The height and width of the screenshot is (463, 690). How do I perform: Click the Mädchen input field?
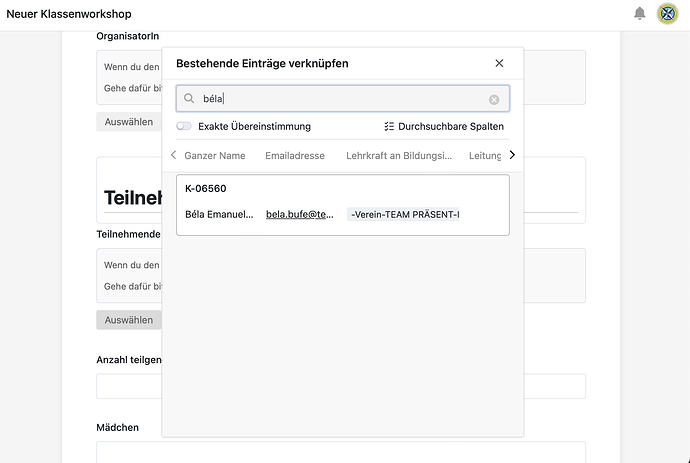point(340,452)
